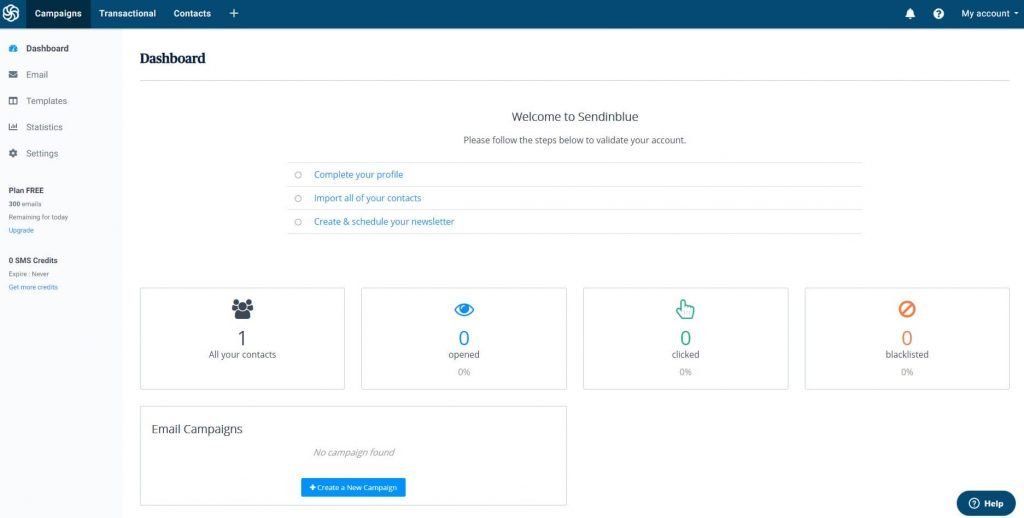The height and width of the screenshot is (518, 1024).
Task: Click the clicked hand pointer icon
Action: (685, 309)
